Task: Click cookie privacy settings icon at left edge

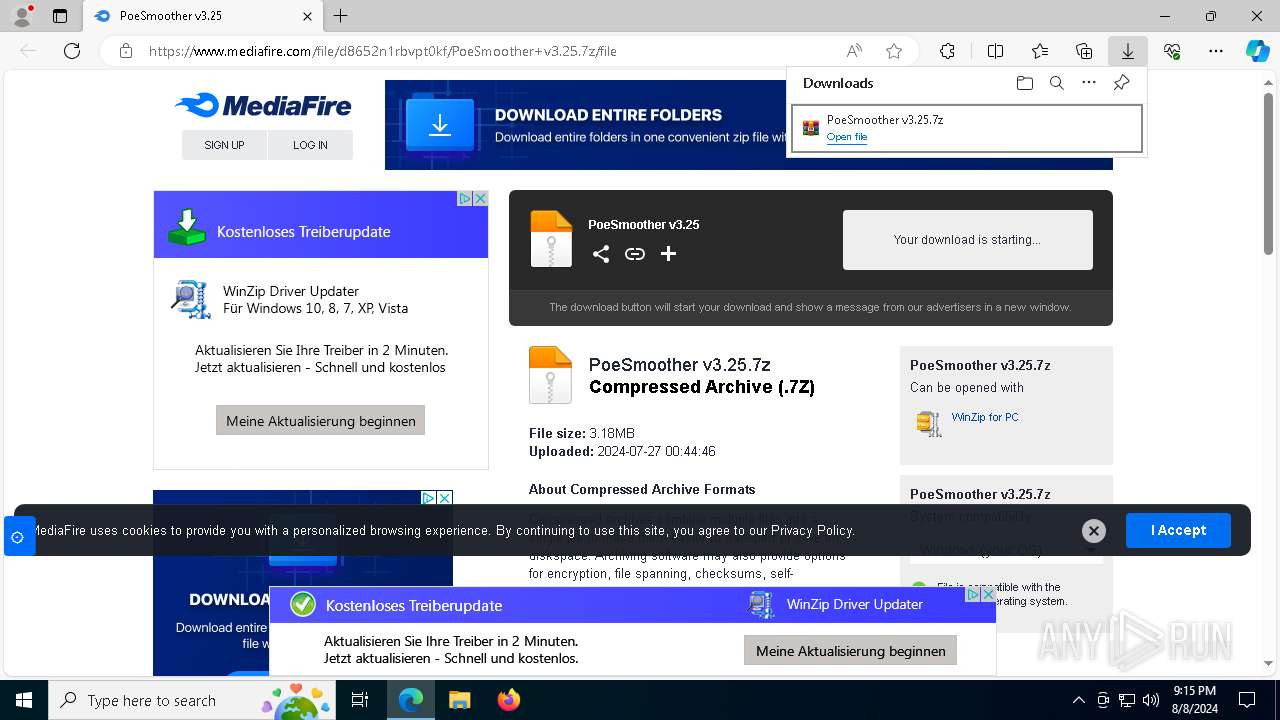Action: [x=17, y=537]
